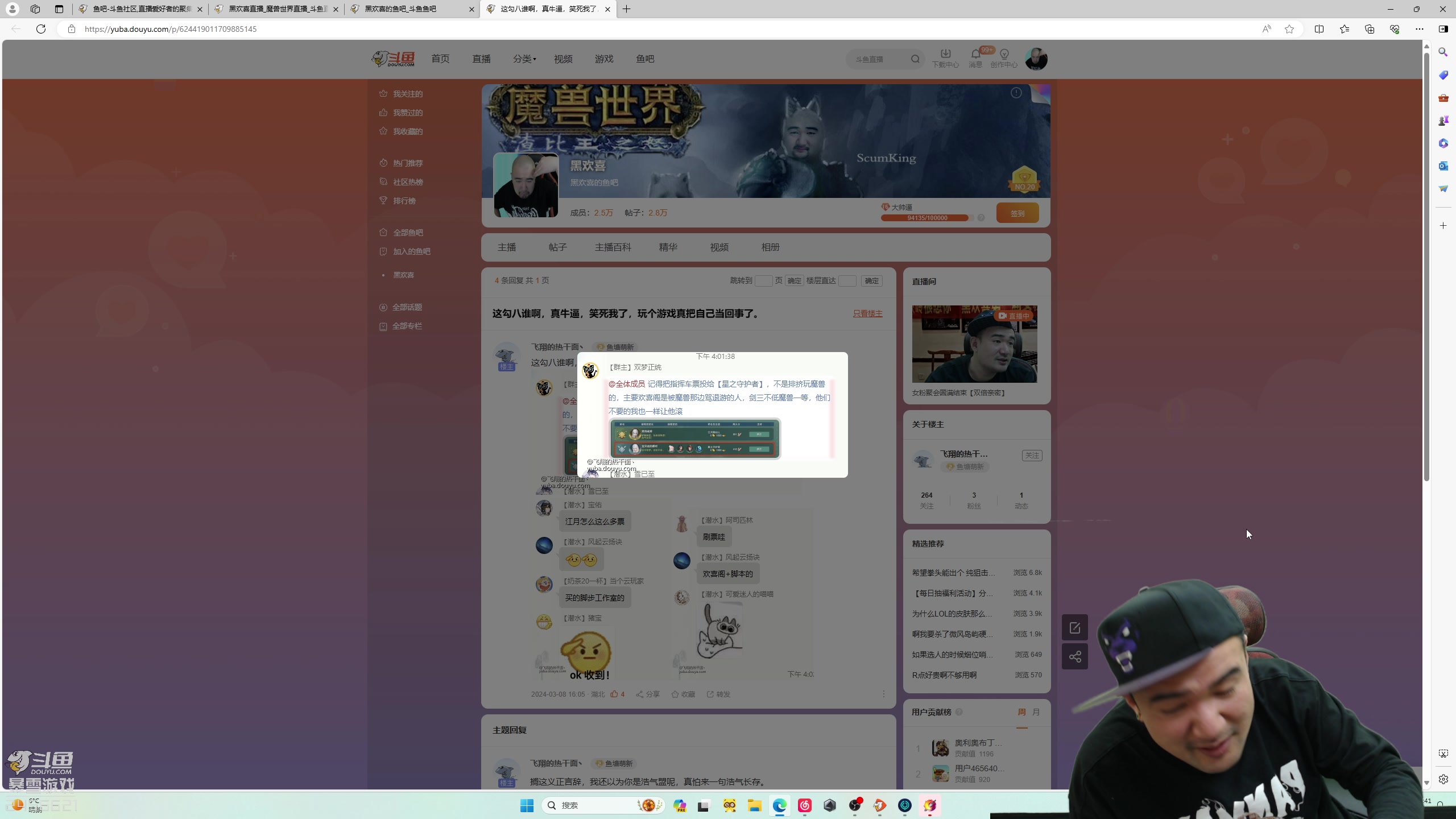Open the help icon beside 用户贡献榜
The width and height of the screenshot is (1456, 819).
[959, 712]
